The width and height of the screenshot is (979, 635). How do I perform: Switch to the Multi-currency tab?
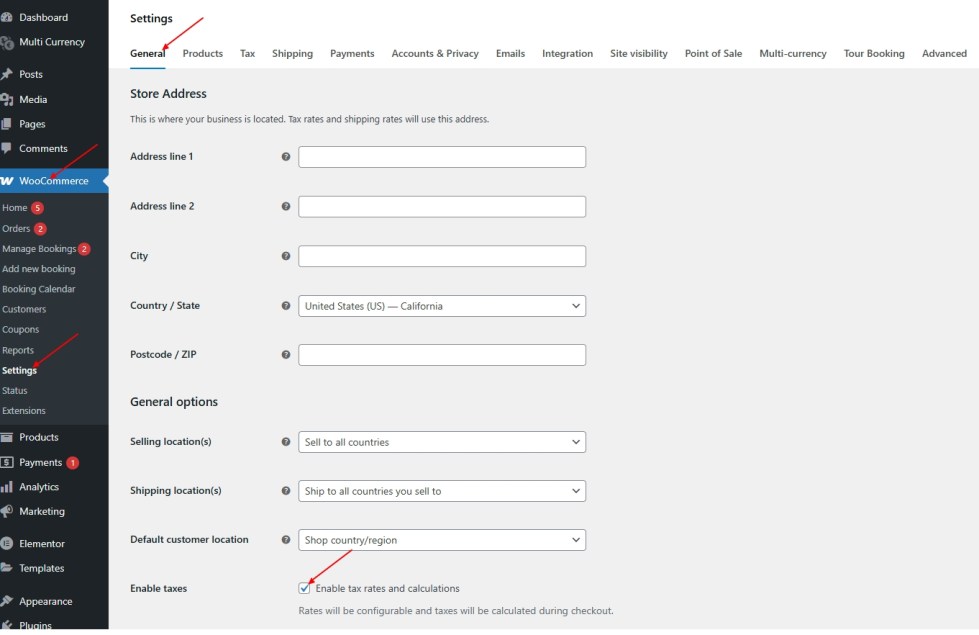click(792, 54)
